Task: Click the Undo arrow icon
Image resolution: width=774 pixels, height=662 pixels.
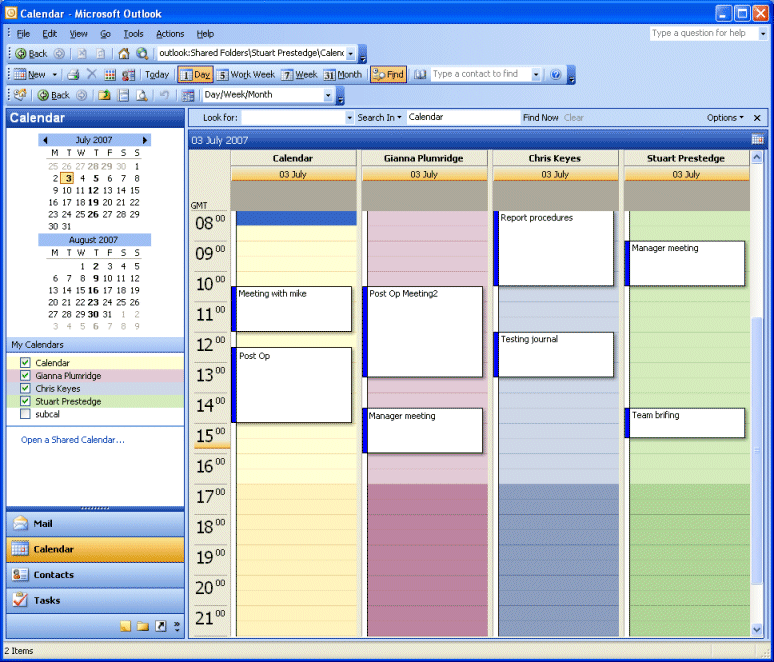Action: 164,95
